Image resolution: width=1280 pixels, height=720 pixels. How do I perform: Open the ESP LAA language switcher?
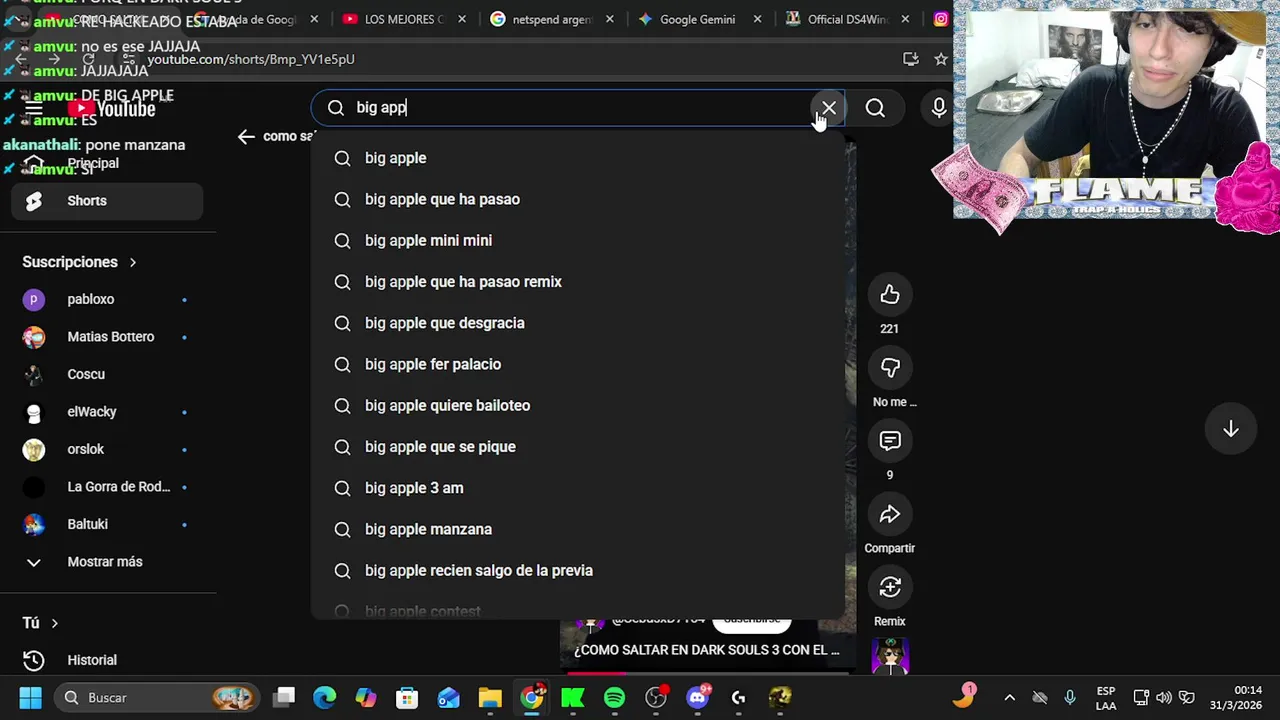[1106, 698]
